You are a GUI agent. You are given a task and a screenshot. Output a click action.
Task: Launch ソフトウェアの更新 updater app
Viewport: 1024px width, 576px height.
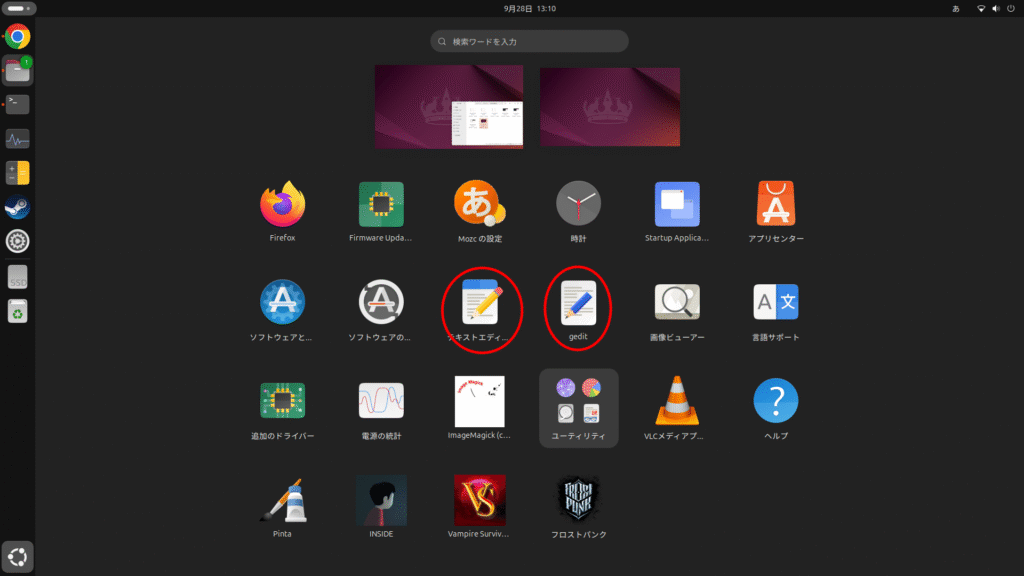pos(381,302)
